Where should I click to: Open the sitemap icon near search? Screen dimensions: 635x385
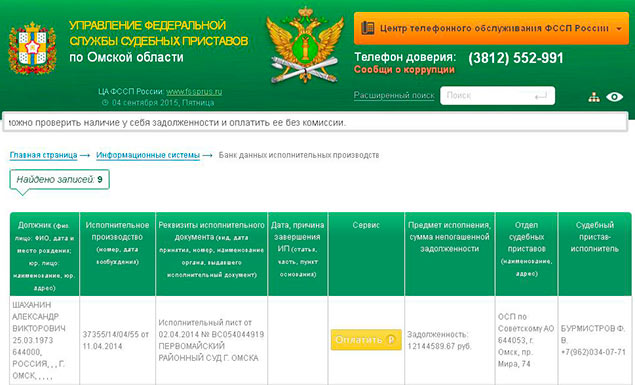(x=594, y=97)
